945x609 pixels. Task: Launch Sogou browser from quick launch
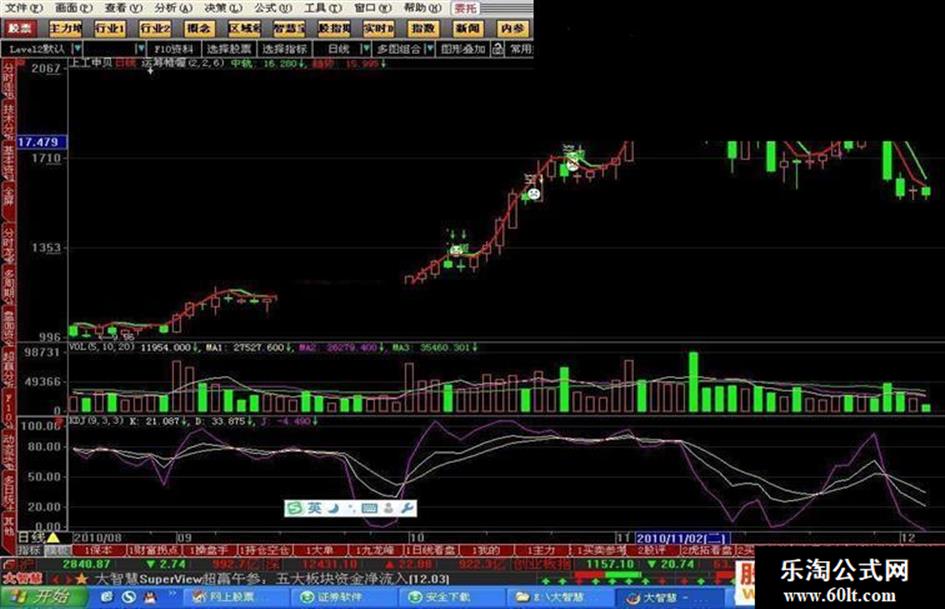(x=128, y=597)
